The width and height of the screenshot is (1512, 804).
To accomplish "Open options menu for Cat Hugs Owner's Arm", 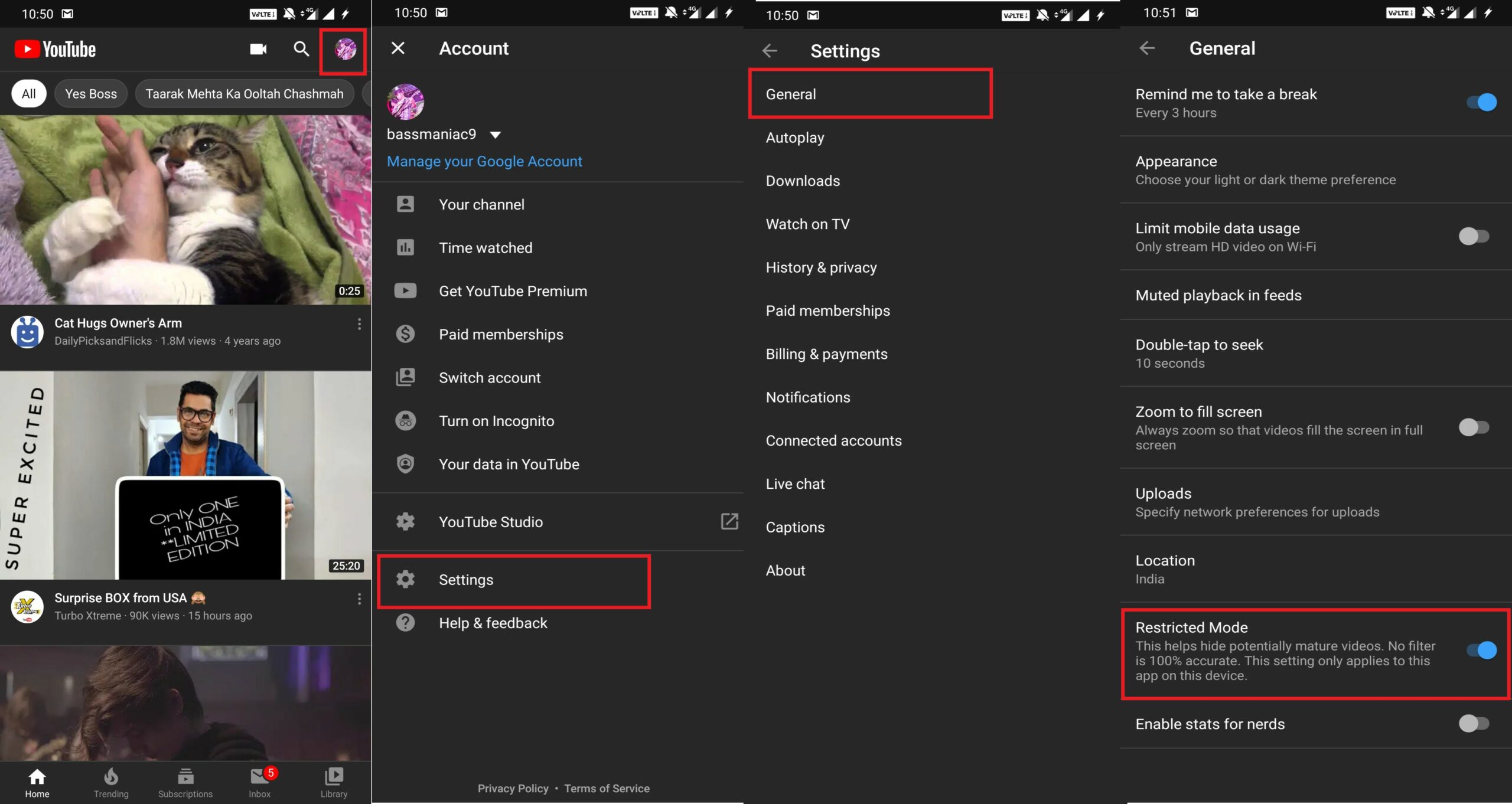I will coord(359,324).
